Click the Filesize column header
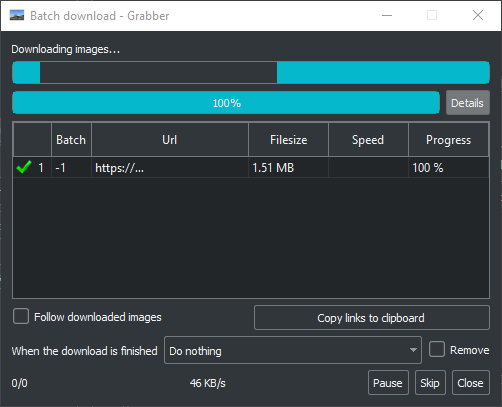Image resolution: width=502 pixels, height=407 pixels. [288, 140]
